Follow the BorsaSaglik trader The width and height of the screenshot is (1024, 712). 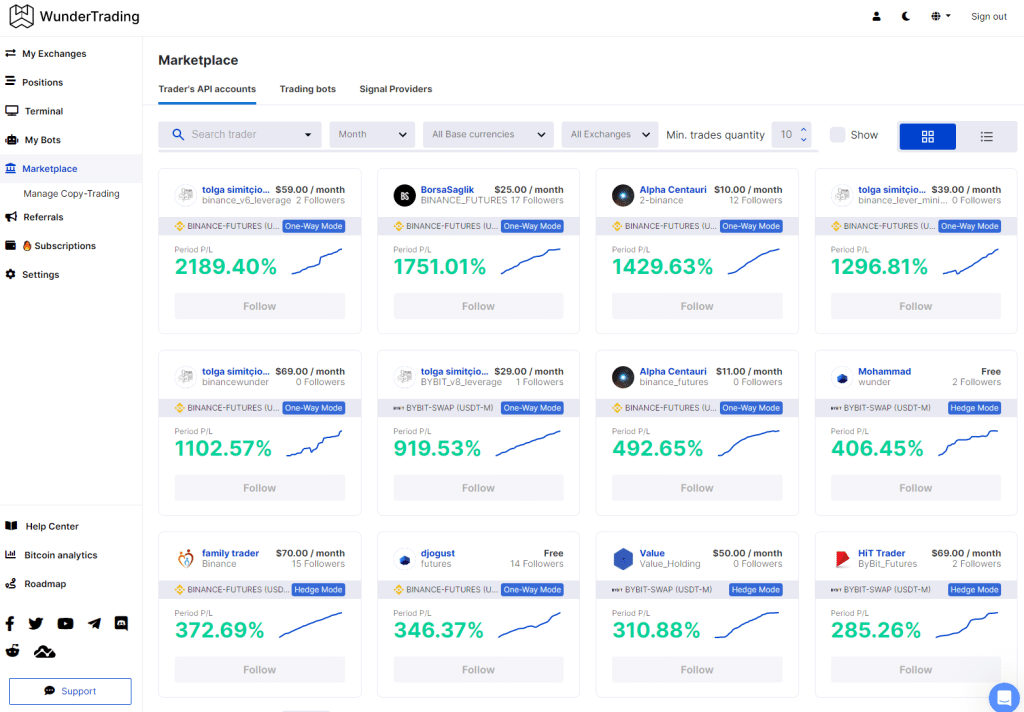click(x=477, y=306)
